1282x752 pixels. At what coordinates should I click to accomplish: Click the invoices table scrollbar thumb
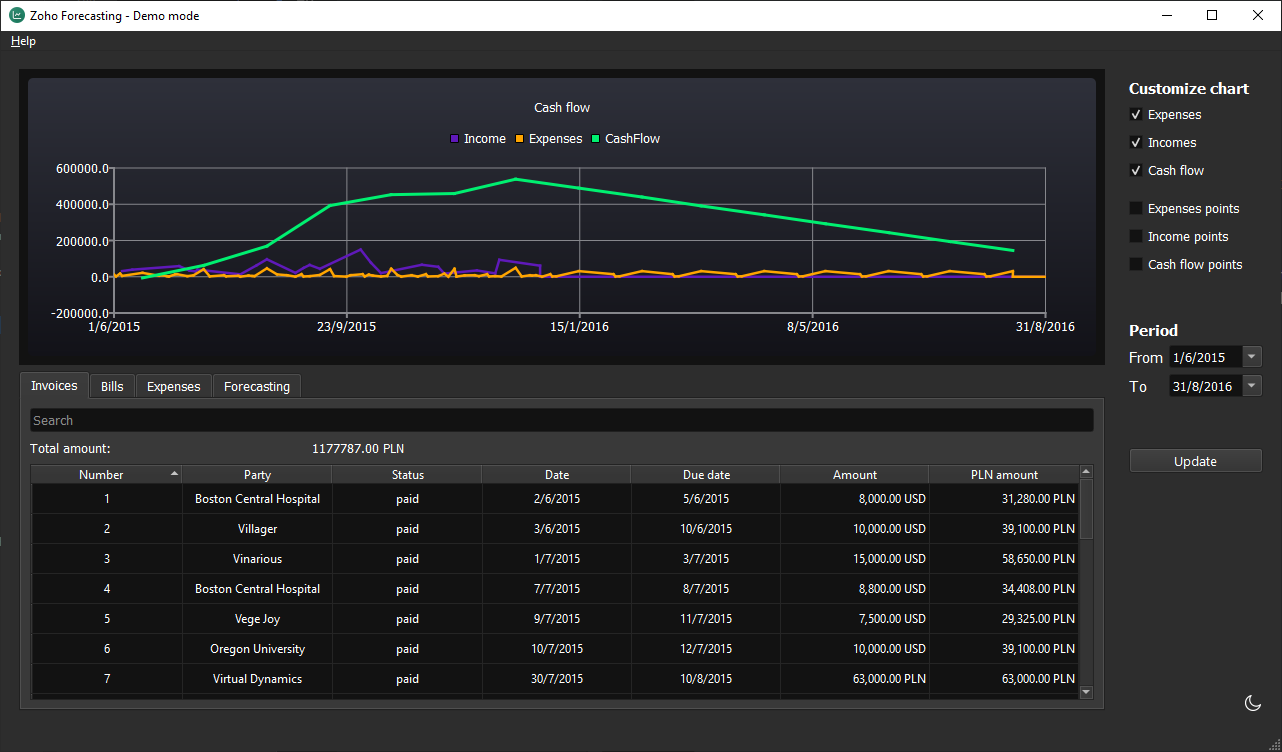pos(1087,509)
